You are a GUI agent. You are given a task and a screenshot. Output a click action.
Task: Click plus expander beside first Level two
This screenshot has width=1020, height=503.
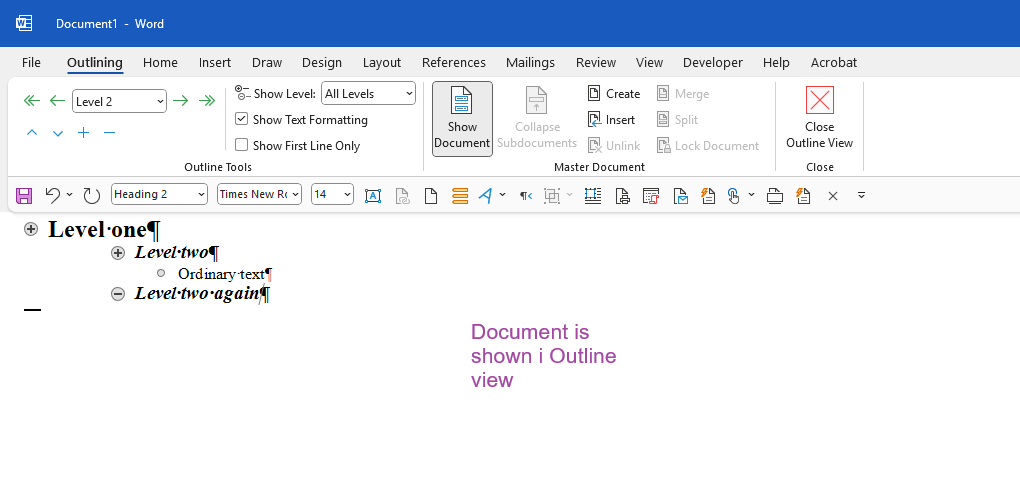[118, 253]
